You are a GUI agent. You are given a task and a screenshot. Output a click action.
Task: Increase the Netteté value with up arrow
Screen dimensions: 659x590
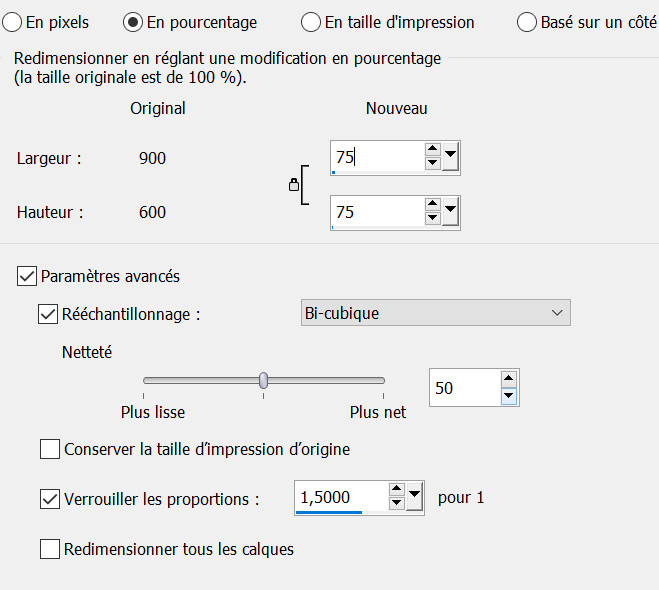coord(509,379)
